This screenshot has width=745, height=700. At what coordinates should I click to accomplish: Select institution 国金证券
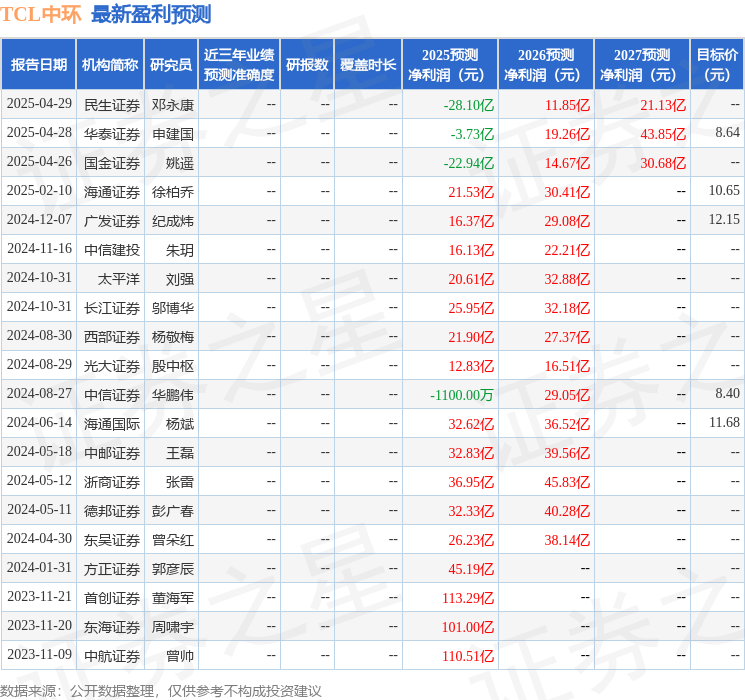point(112,163)
